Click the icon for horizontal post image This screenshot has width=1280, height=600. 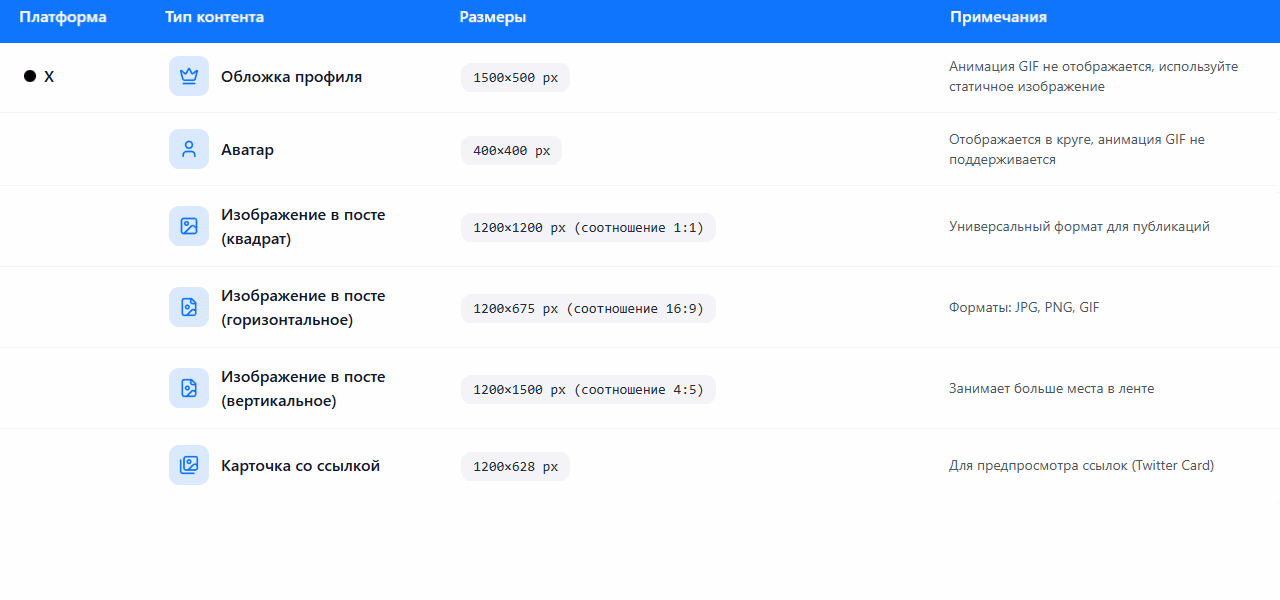click(189, 307)
